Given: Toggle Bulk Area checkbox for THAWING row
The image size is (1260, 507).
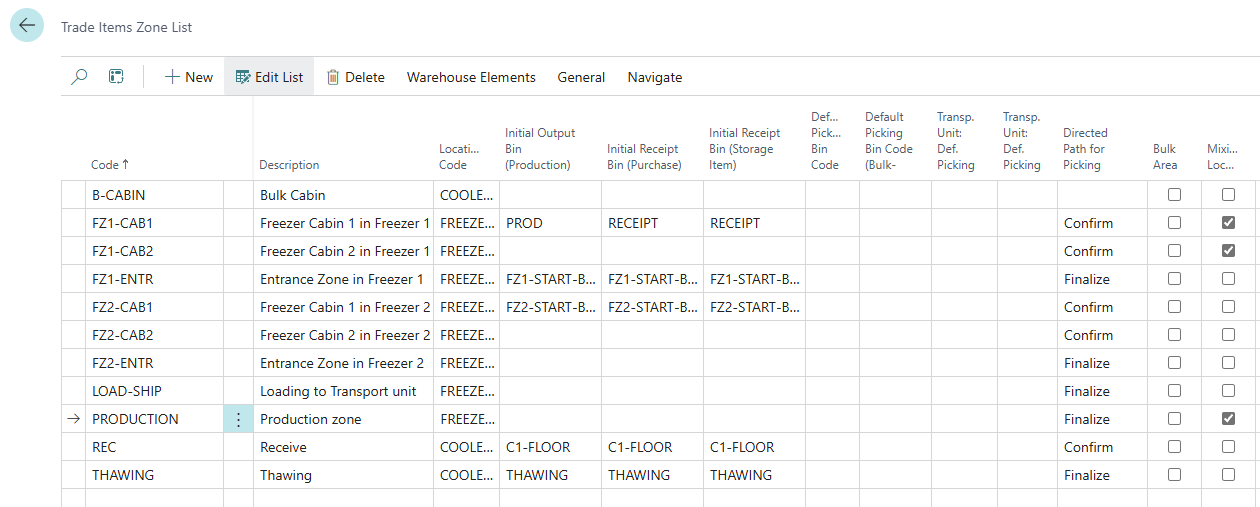Looking at the screenshot, I should [x=1174, y=475].
